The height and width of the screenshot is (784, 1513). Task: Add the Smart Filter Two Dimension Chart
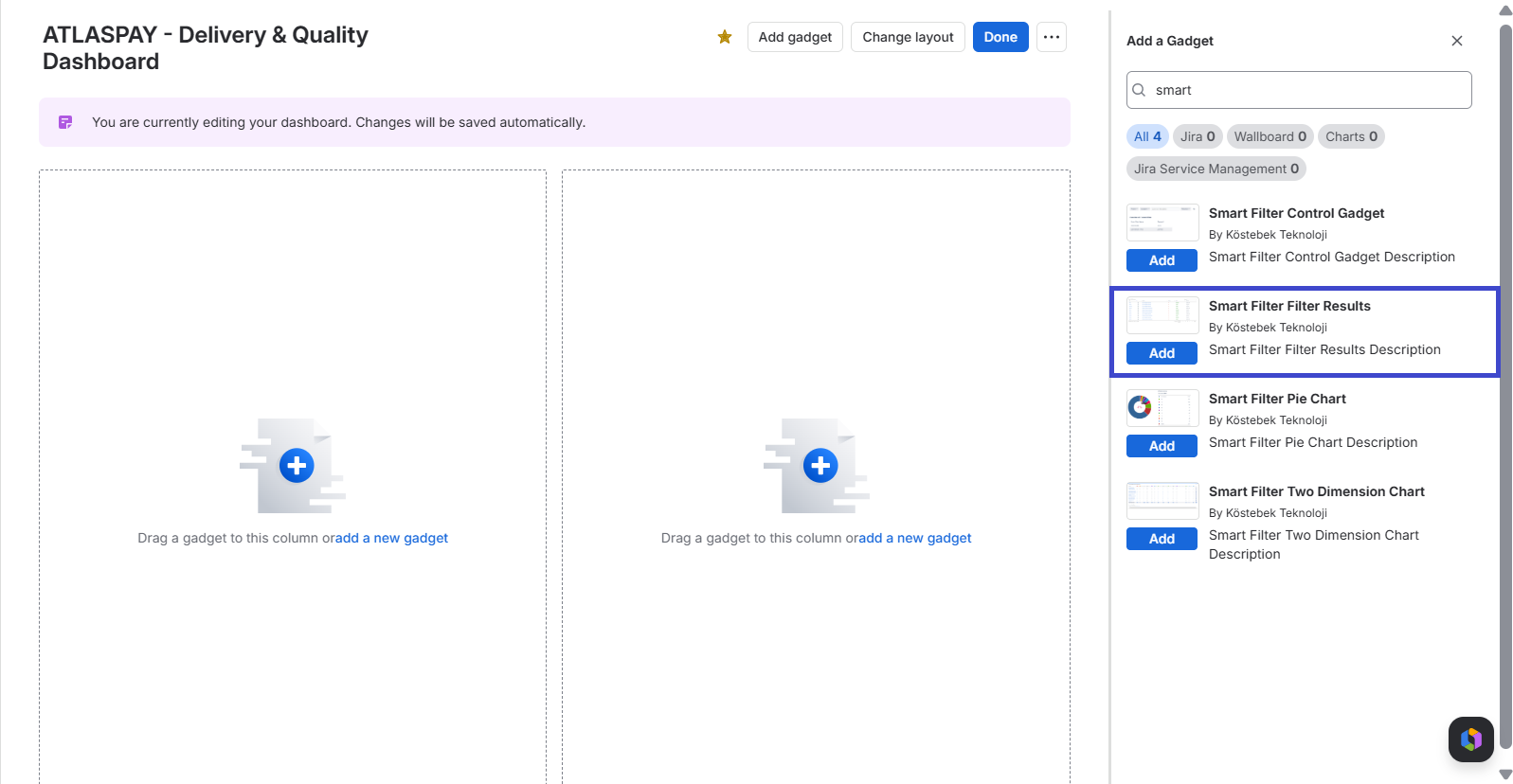click(1162, 539)
